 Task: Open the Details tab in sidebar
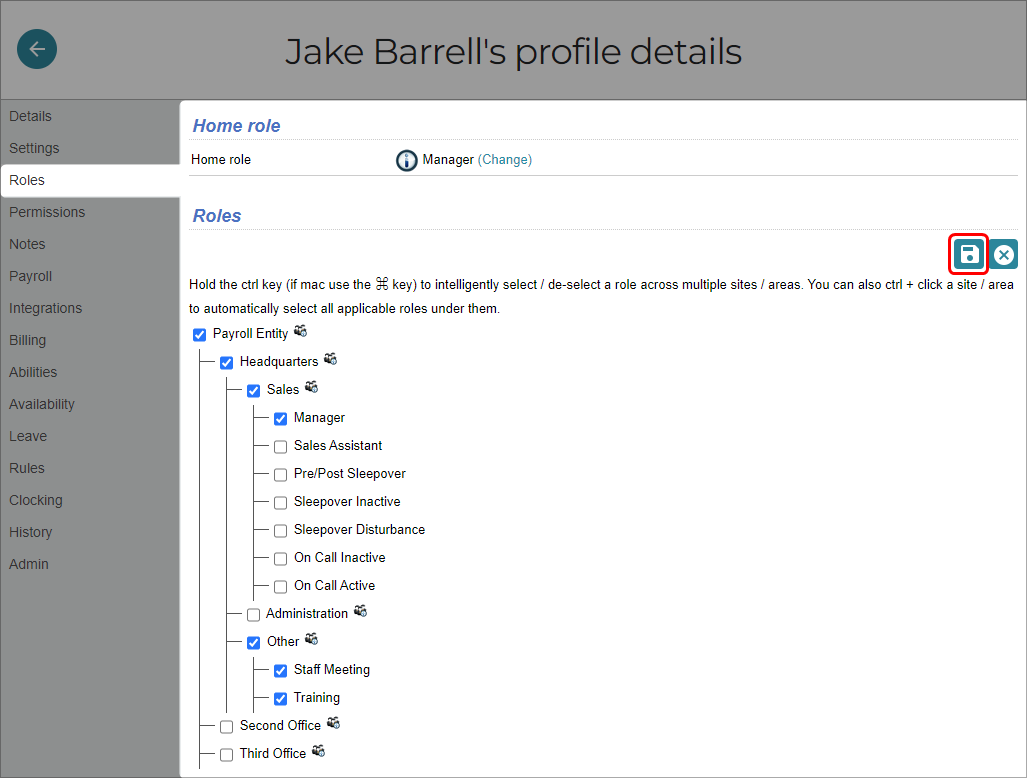(90, 116)
